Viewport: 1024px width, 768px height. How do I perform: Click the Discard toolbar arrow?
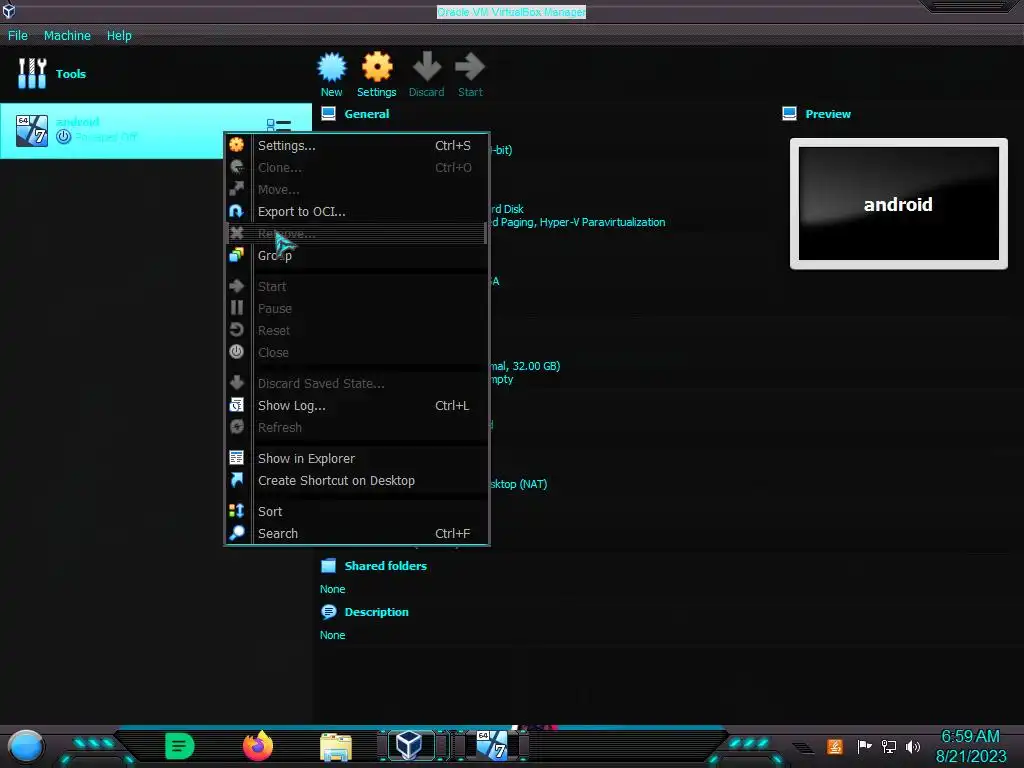426,74
